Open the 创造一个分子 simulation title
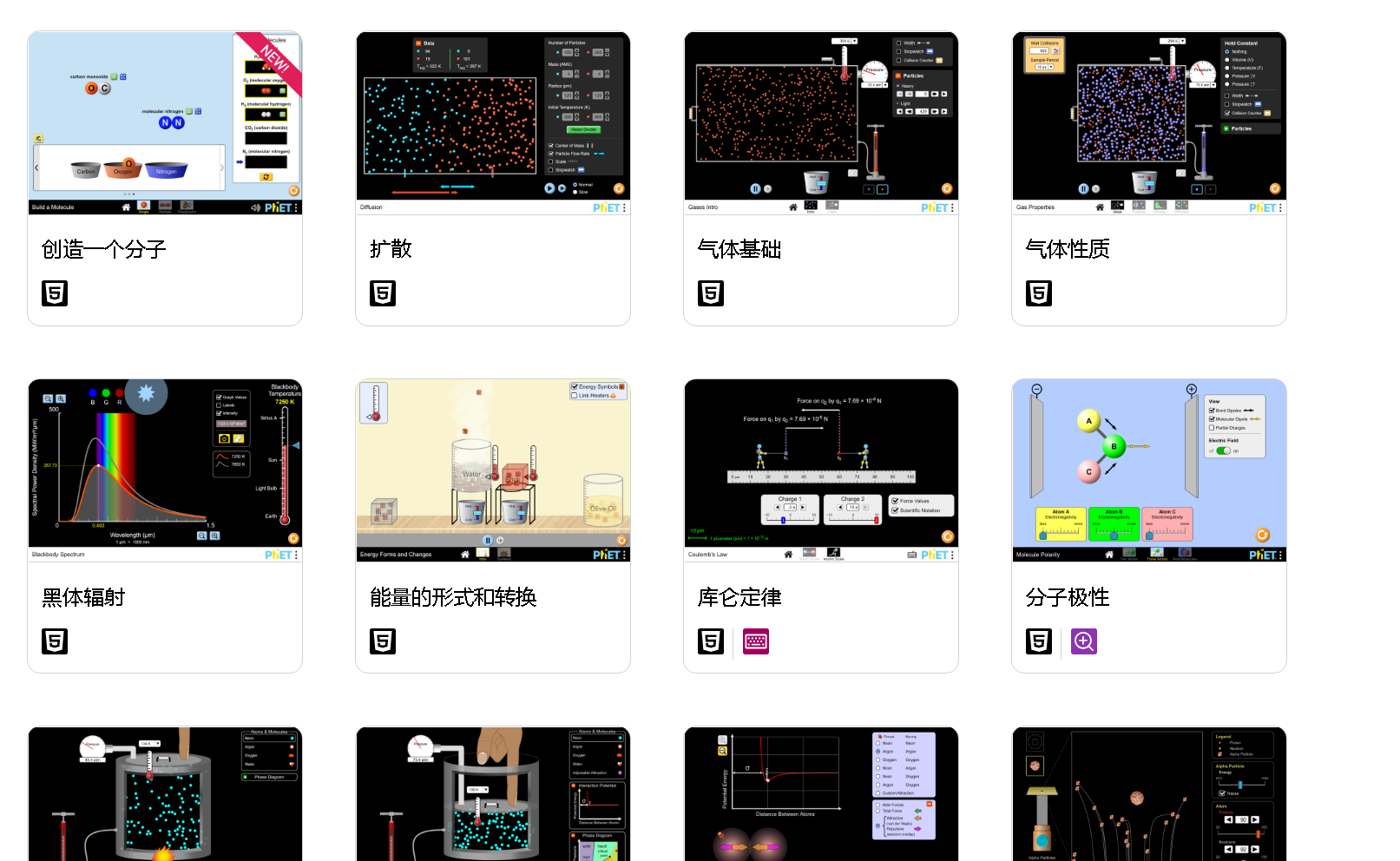1400x861 pixels. pos(104,250)
